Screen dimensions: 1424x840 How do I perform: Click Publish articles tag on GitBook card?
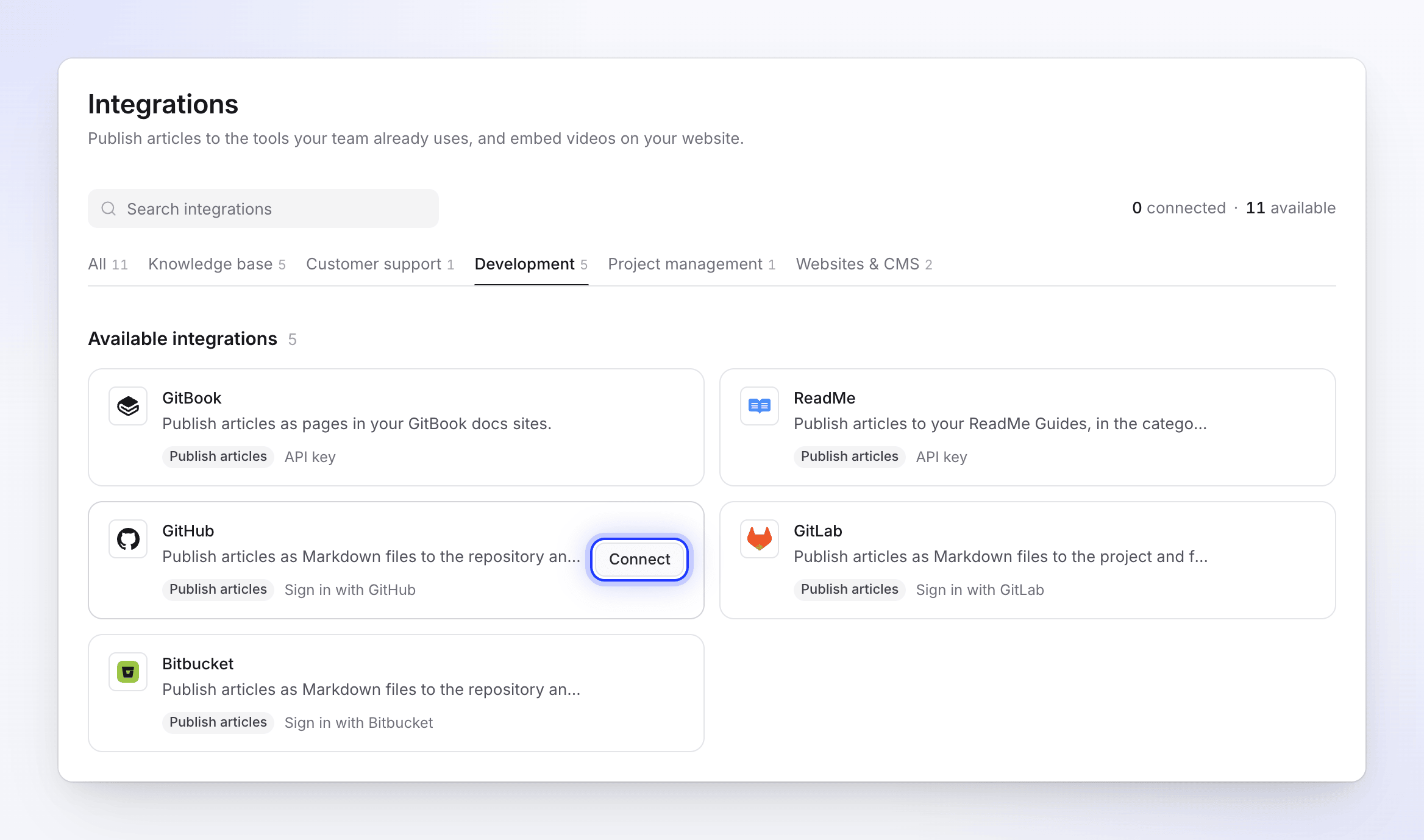[218, 457]
